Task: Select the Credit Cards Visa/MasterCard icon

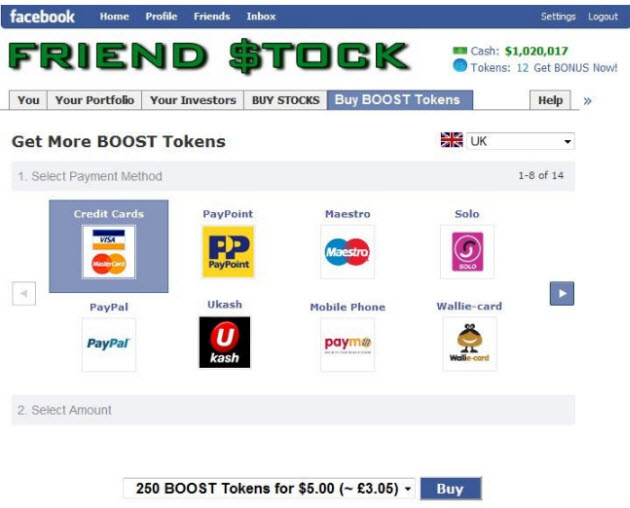Action: [108, 252]
